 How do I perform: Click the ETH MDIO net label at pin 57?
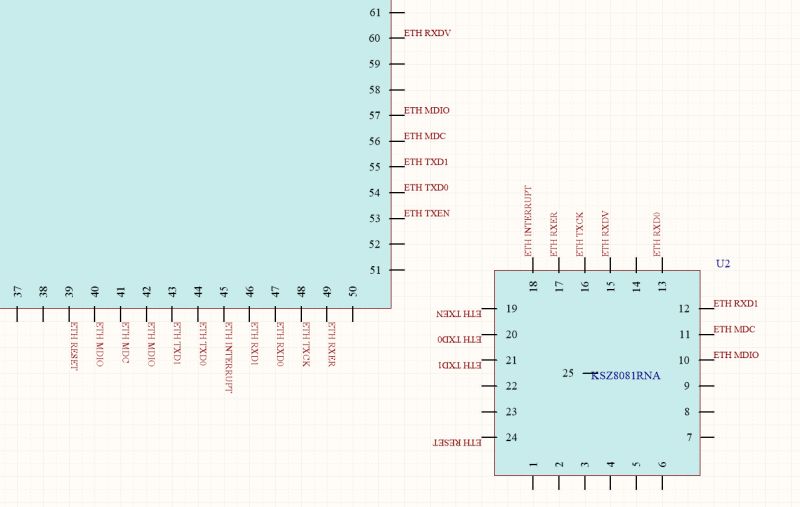[427, 110]
